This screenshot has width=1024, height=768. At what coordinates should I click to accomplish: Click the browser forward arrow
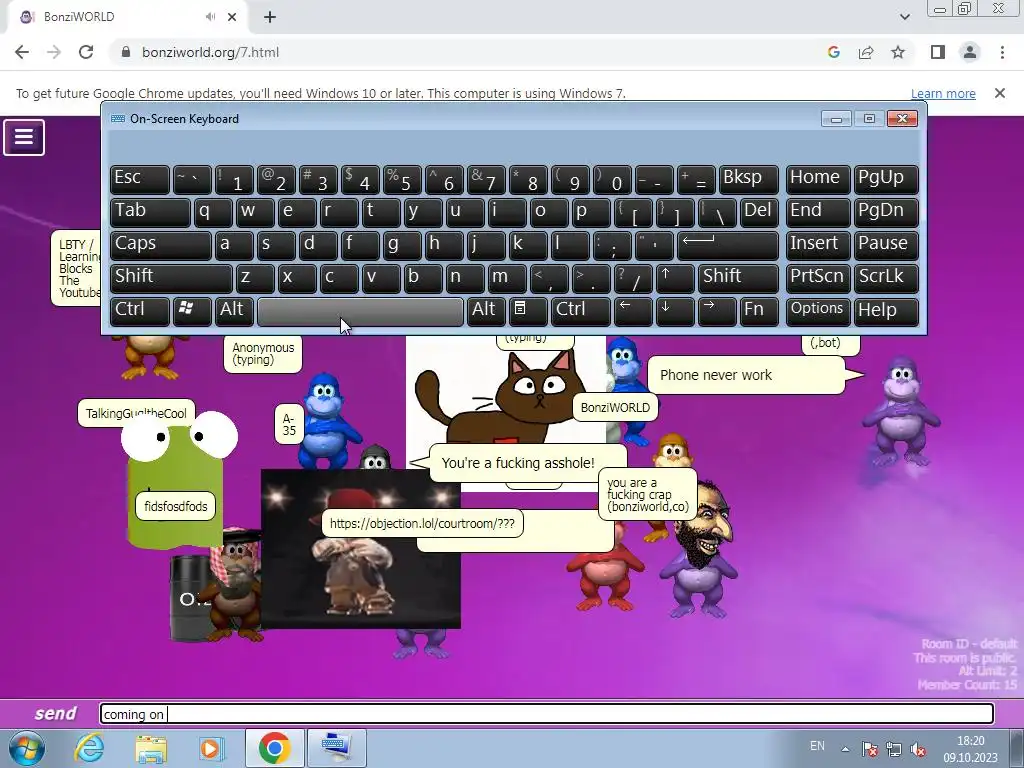tap(54, 52)
